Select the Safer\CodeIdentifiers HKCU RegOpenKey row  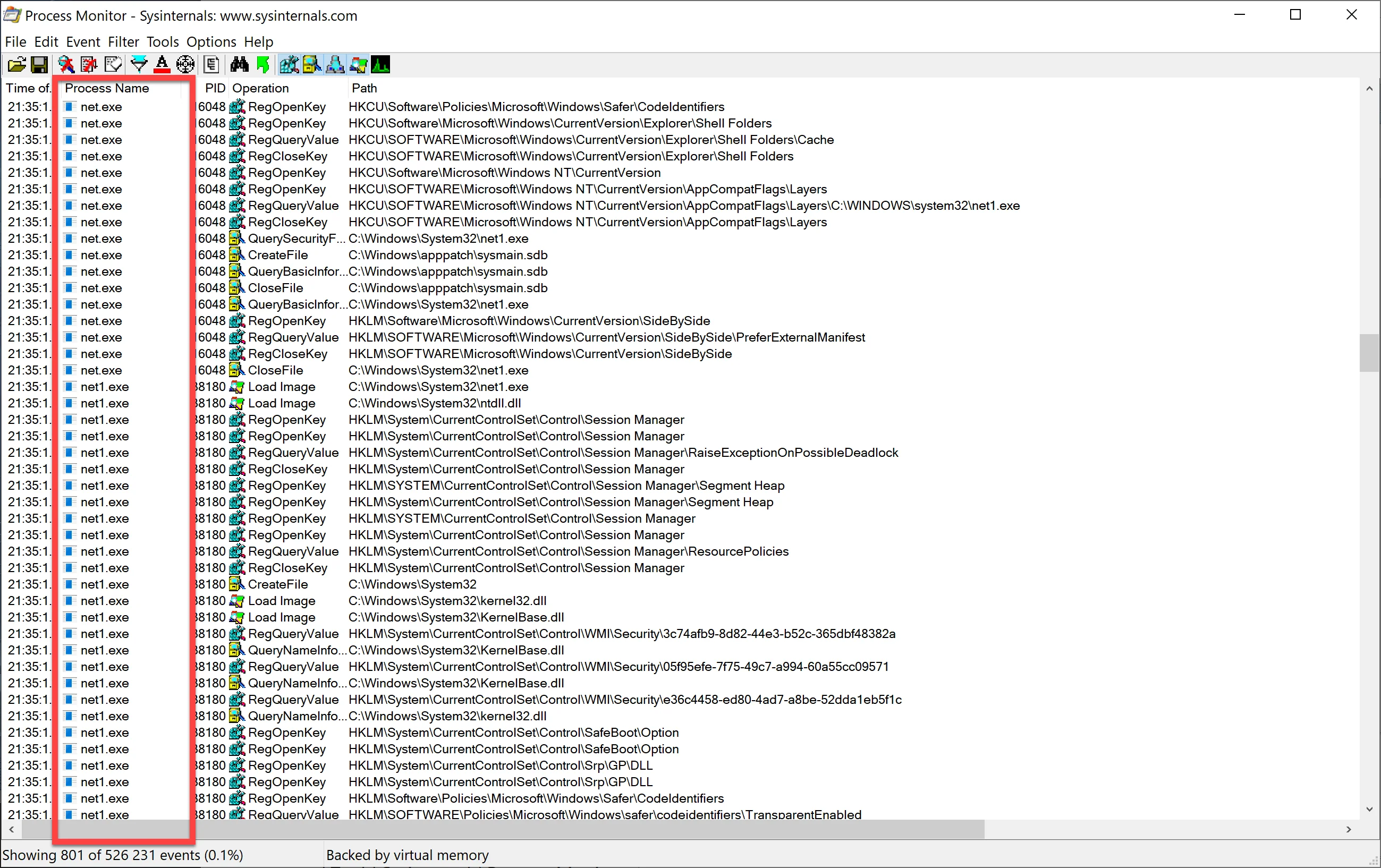point(681,107)
